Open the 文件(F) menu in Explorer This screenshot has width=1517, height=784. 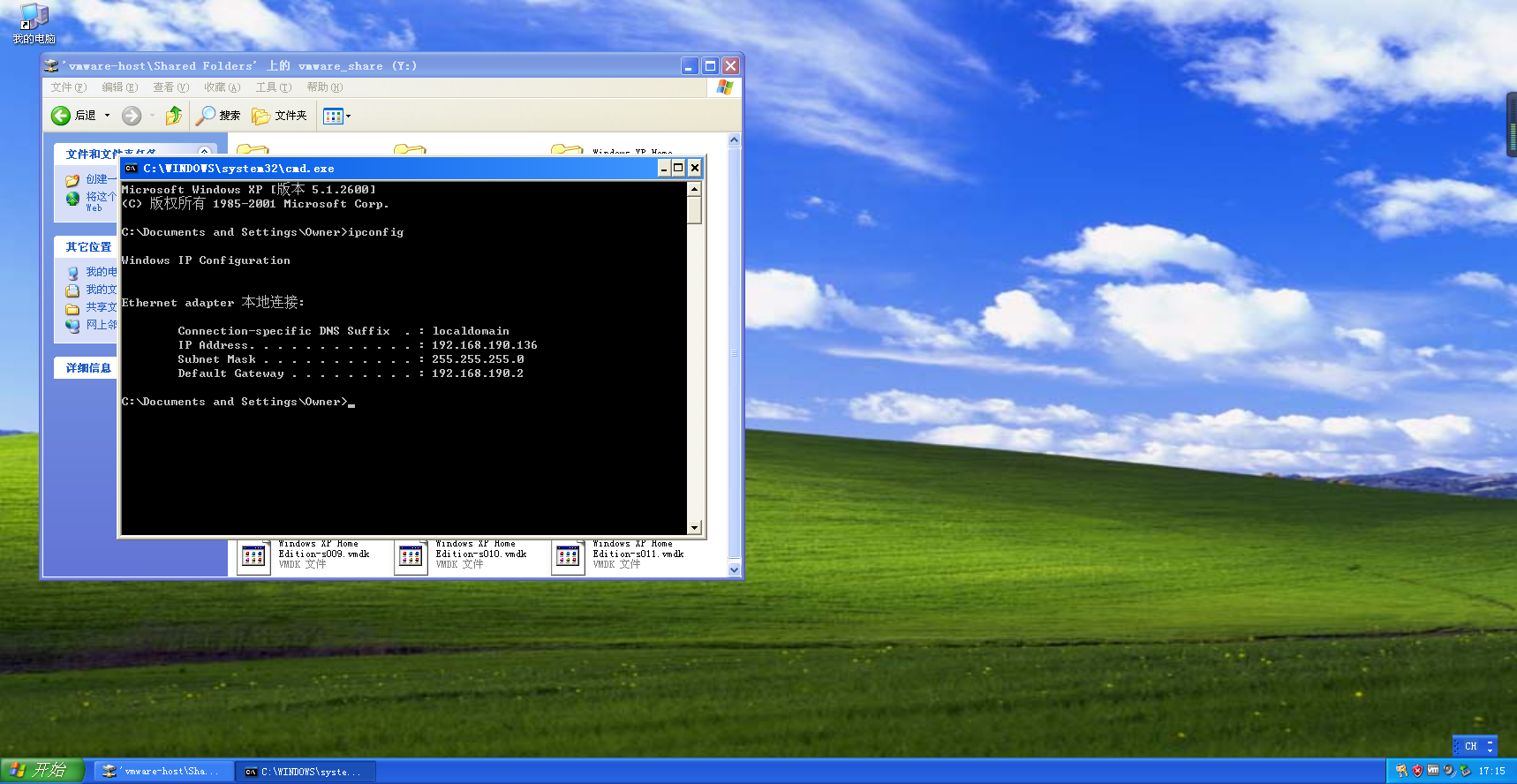point(68,87)
